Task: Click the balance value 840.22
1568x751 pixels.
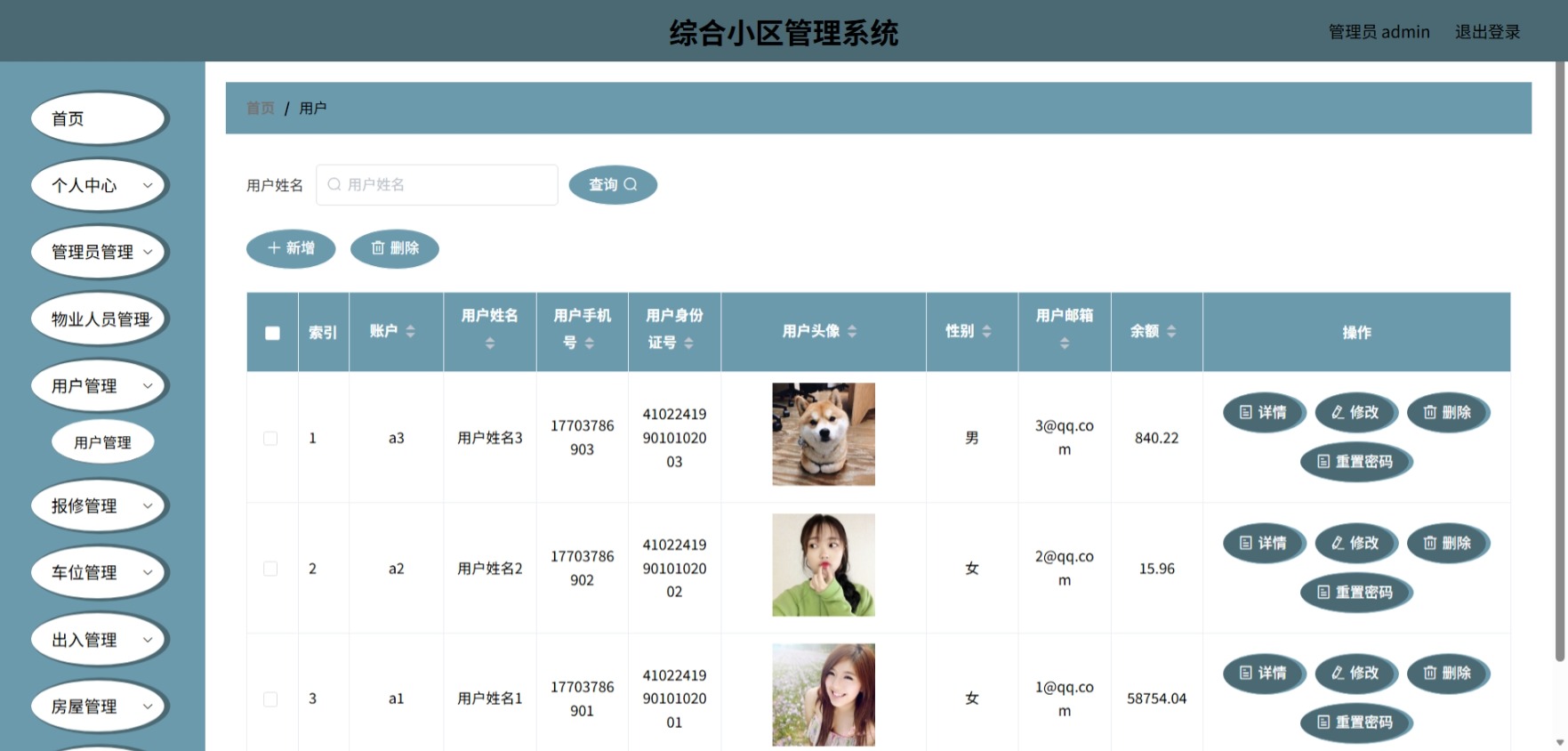Action: [1156, 438]
